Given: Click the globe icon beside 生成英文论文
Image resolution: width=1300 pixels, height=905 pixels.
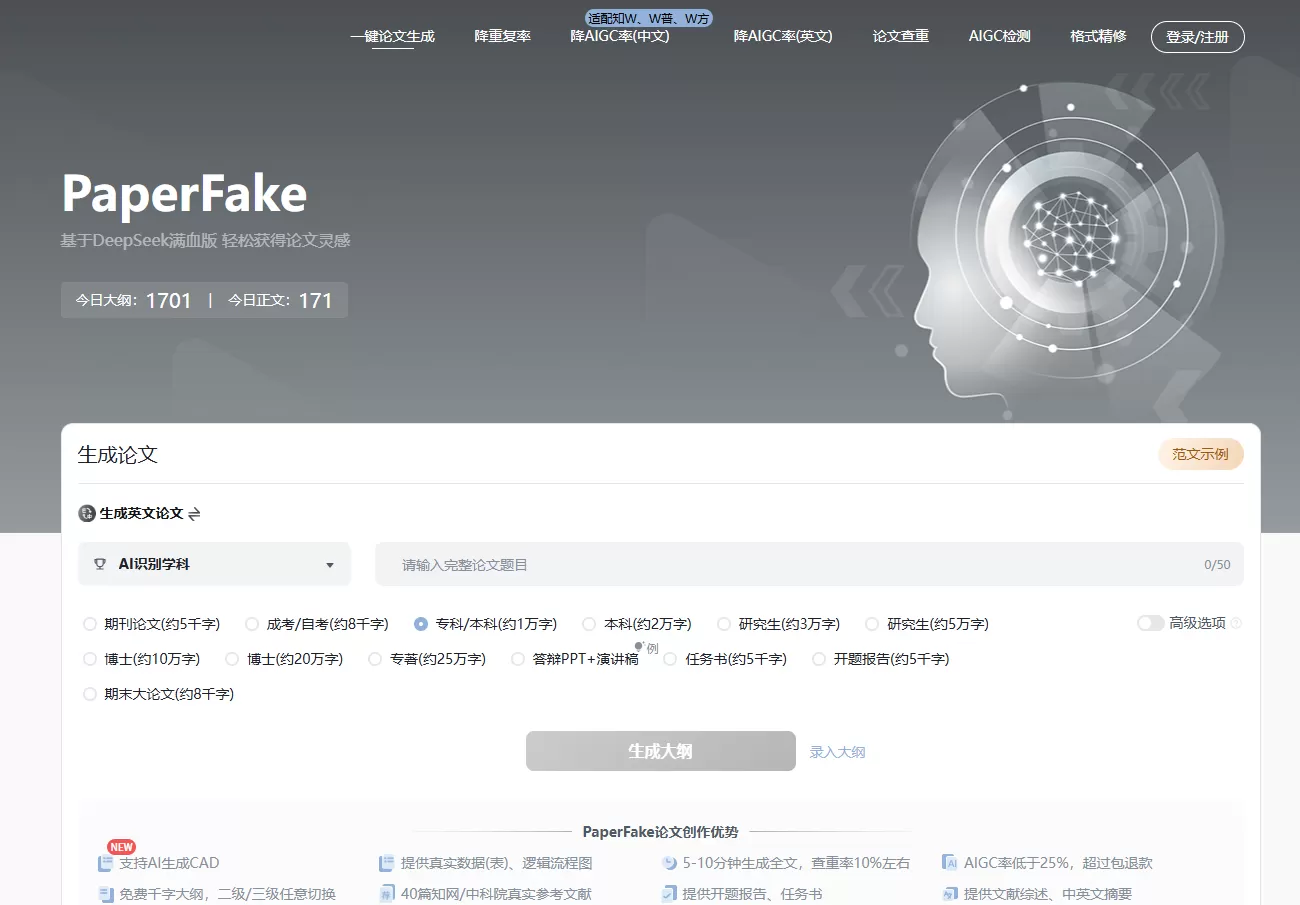Looking at the screenshot, I should click(x=86, y=513).
